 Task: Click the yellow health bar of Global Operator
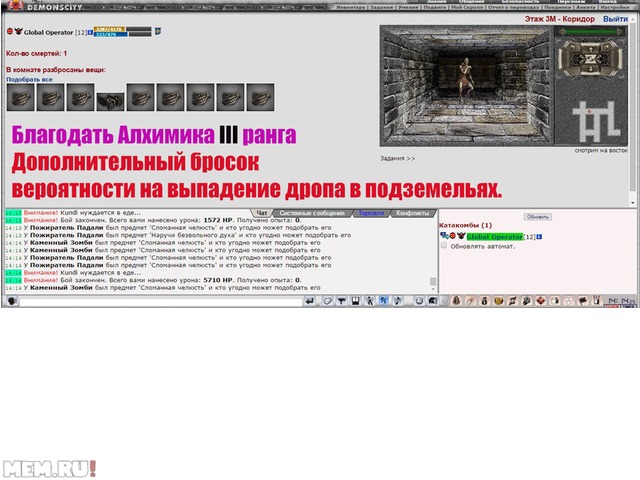(109, 29)
